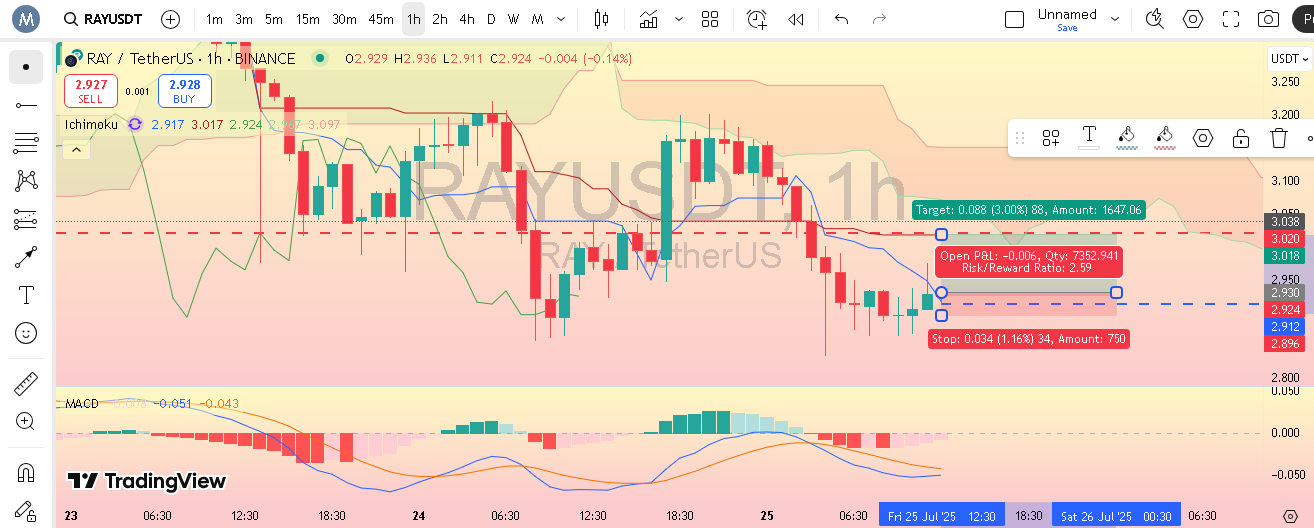Change the green target fill color
This screenshot has width=1314, height=528.
(x=1127, y=138)
